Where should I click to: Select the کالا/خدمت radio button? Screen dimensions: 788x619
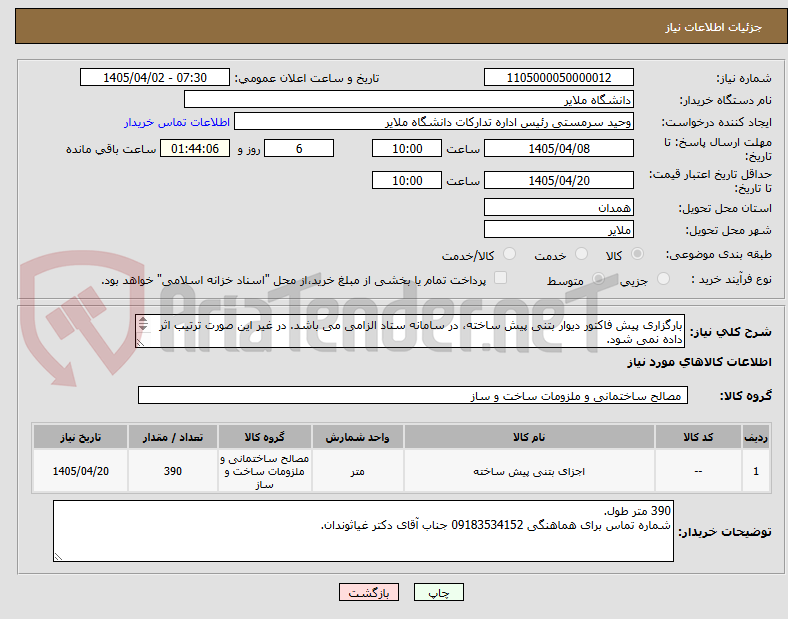(x=509, y=254)
